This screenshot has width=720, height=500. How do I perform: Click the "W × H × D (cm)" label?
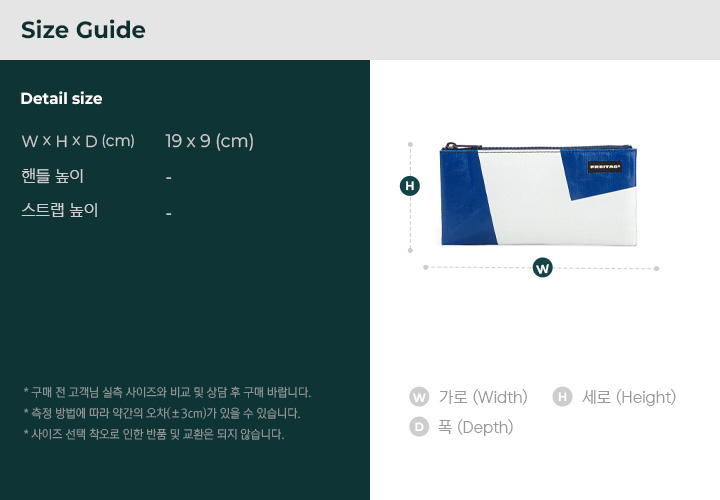pyautogui.click(x=78, y=141)
